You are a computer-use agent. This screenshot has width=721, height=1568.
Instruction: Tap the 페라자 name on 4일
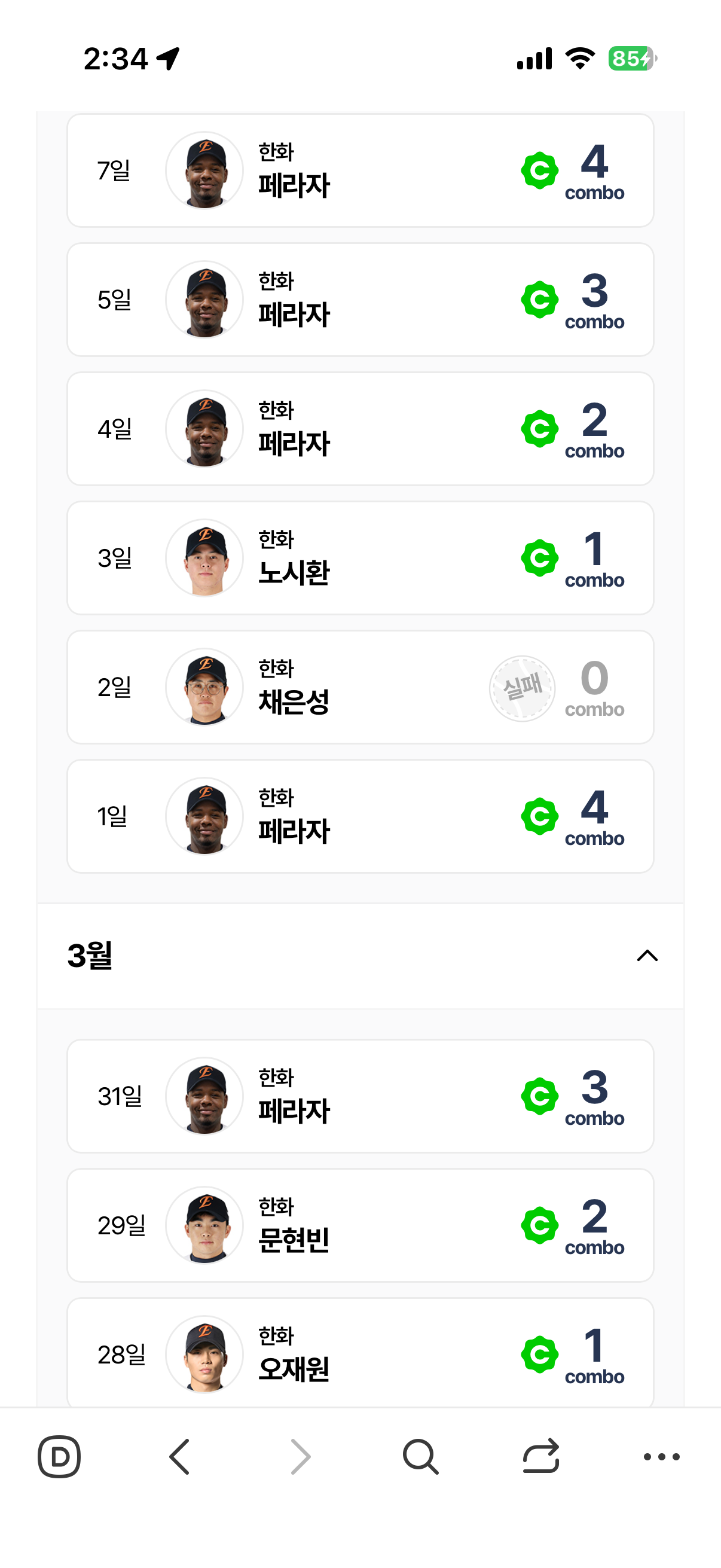pyautogui.click(x=294, y=443)
